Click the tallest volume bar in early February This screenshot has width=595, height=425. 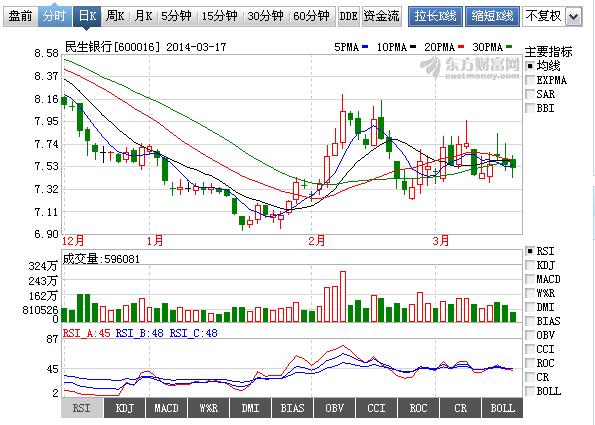[343, 297]
